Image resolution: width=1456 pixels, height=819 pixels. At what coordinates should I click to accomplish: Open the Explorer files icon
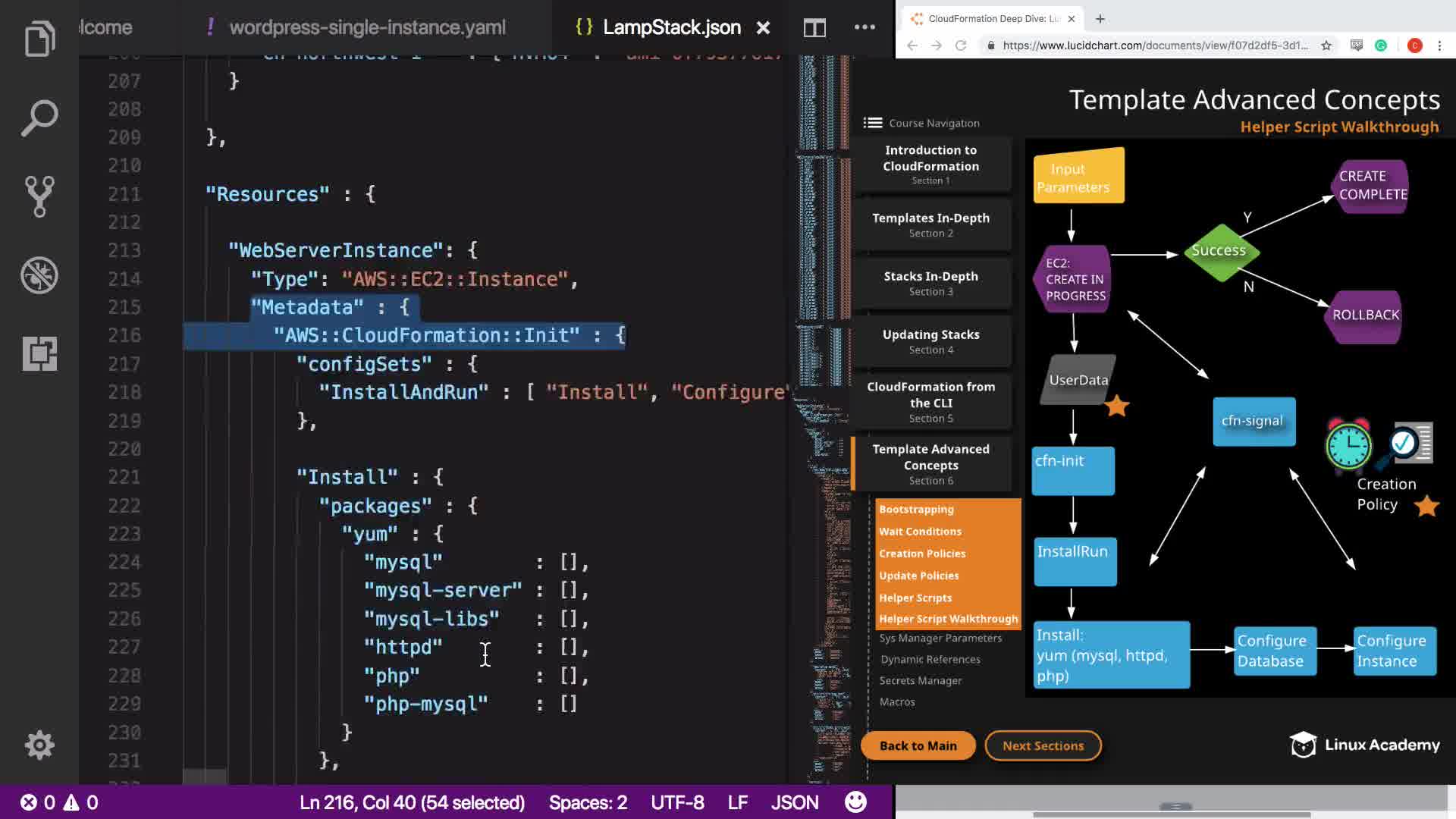(39, 39)
